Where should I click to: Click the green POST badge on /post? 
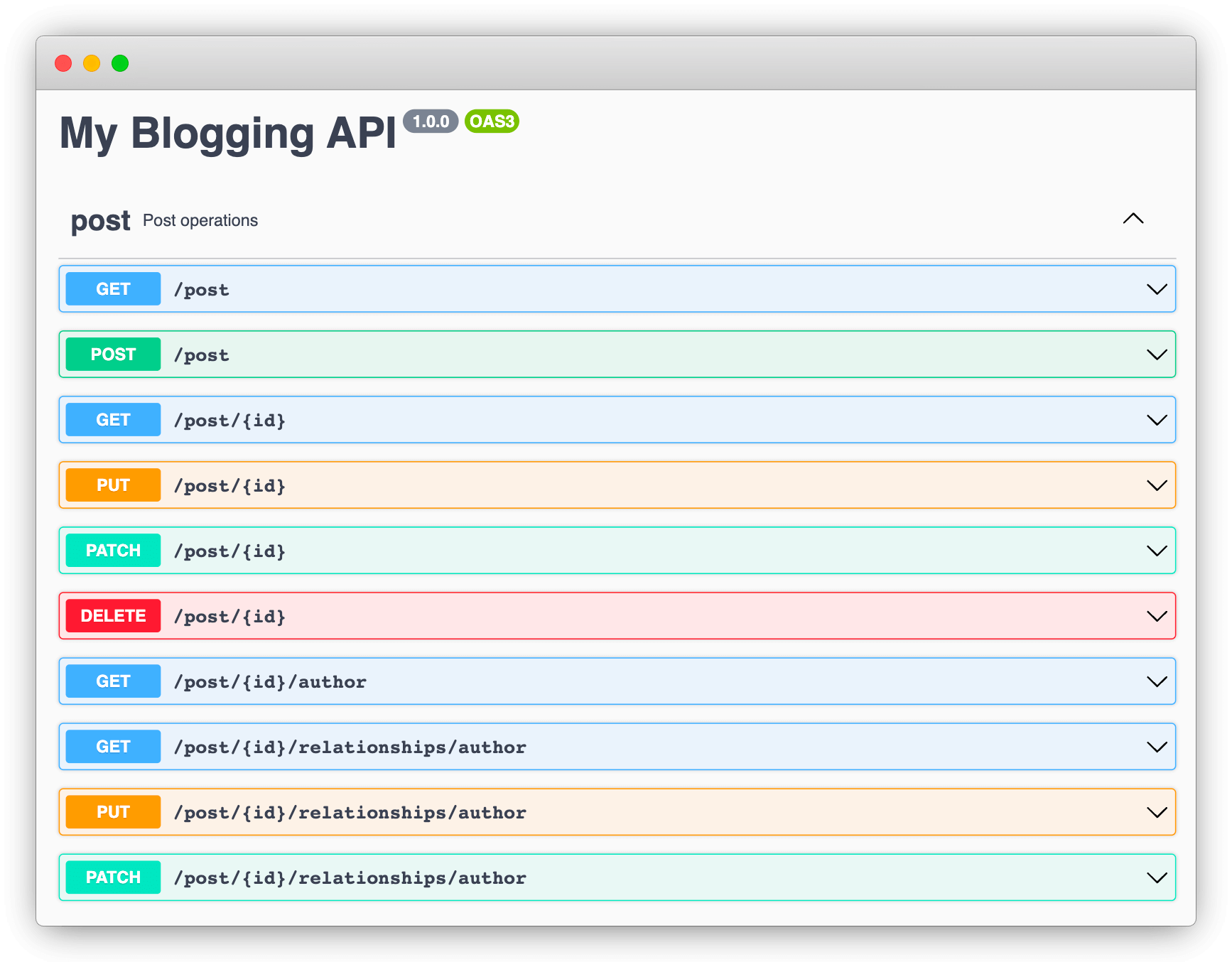[112, 354]
